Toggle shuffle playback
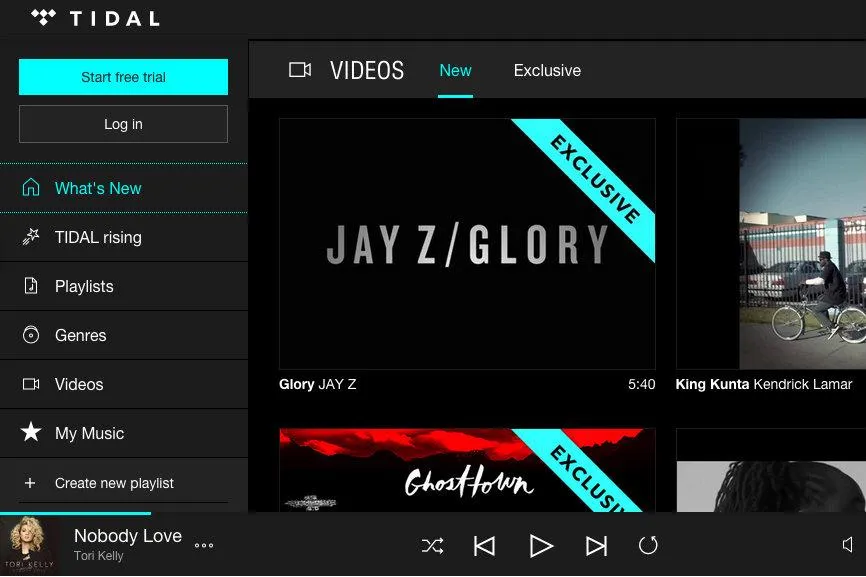Image resolution: width=866 pixels, height=577 pixels. click(432, 546)
